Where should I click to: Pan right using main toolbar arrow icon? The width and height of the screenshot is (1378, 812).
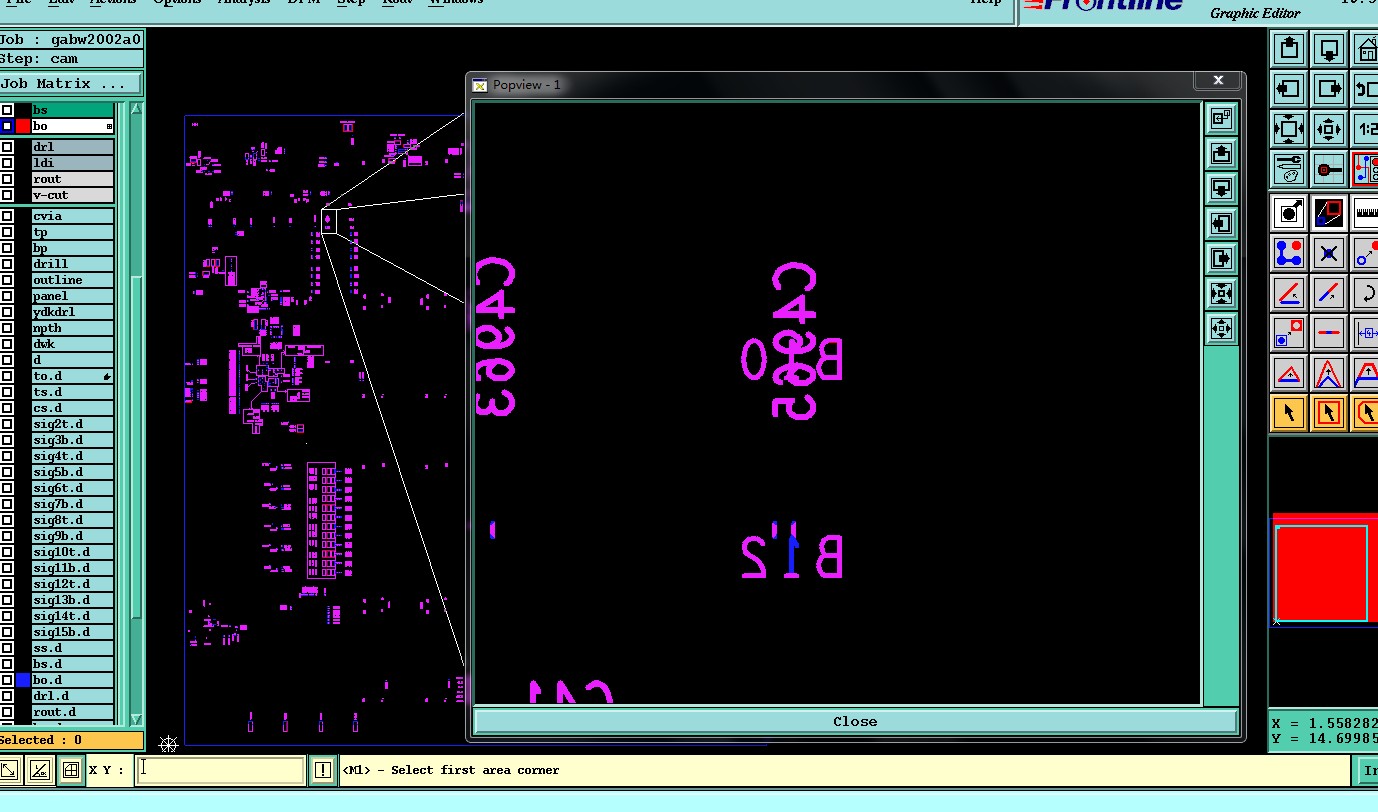tap(1329, 88)
